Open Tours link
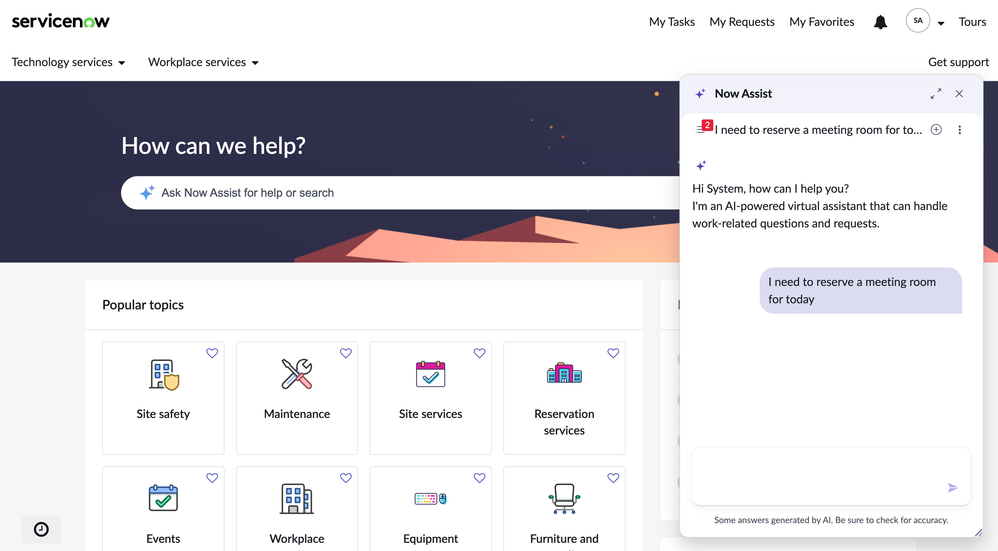998x551 pixels. tap(972, 22)
